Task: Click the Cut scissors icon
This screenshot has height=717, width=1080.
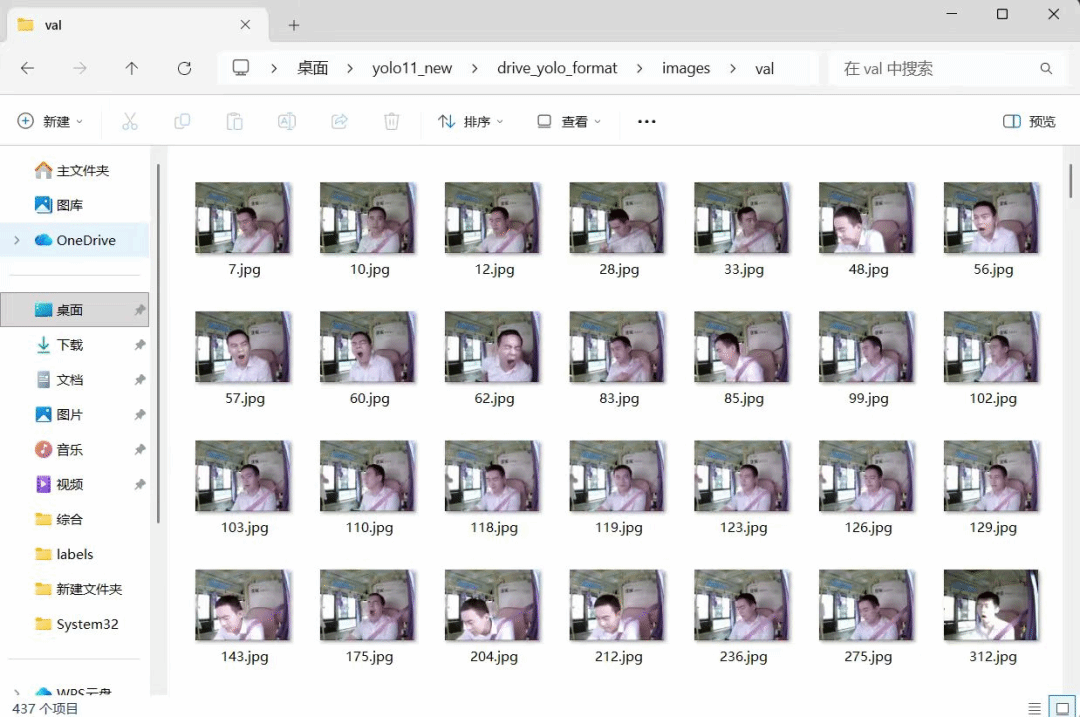Action: pyautogui.click(x=129, y=122)
